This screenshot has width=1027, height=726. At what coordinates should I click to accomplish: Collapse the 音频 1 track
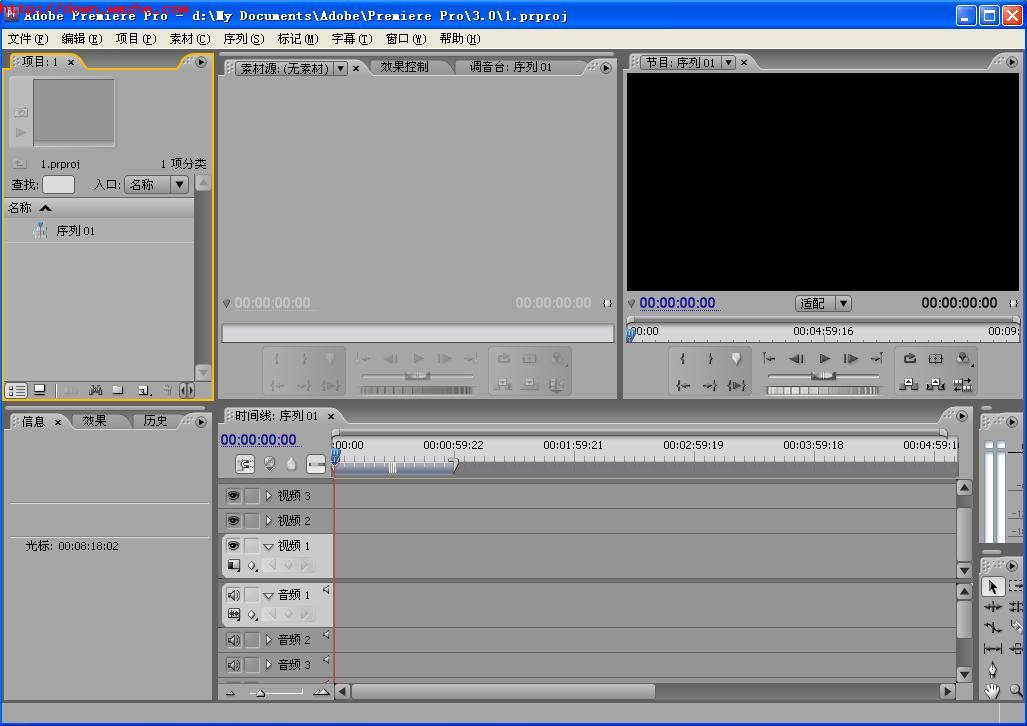(x=268, y=596)
